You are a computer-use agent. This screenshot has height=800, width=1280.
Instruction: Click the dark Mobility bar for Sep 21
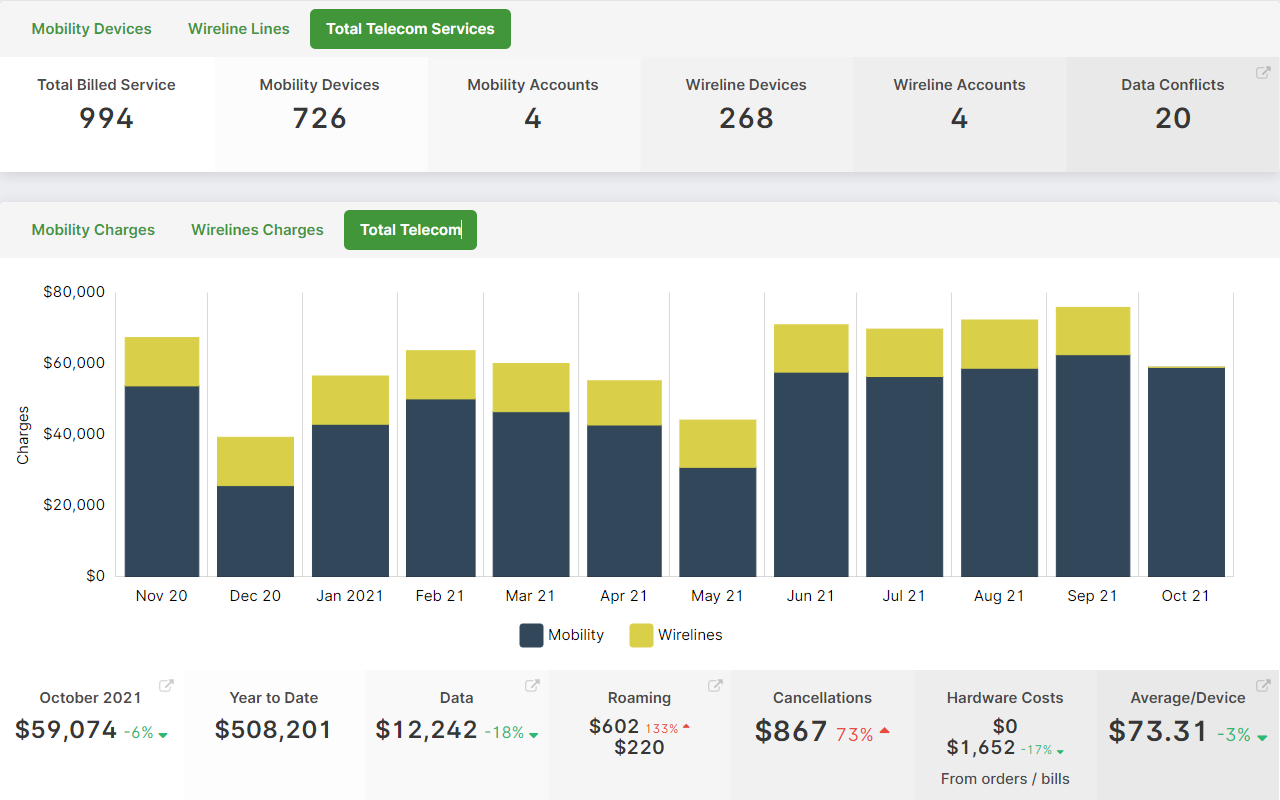coord(1092,465)
